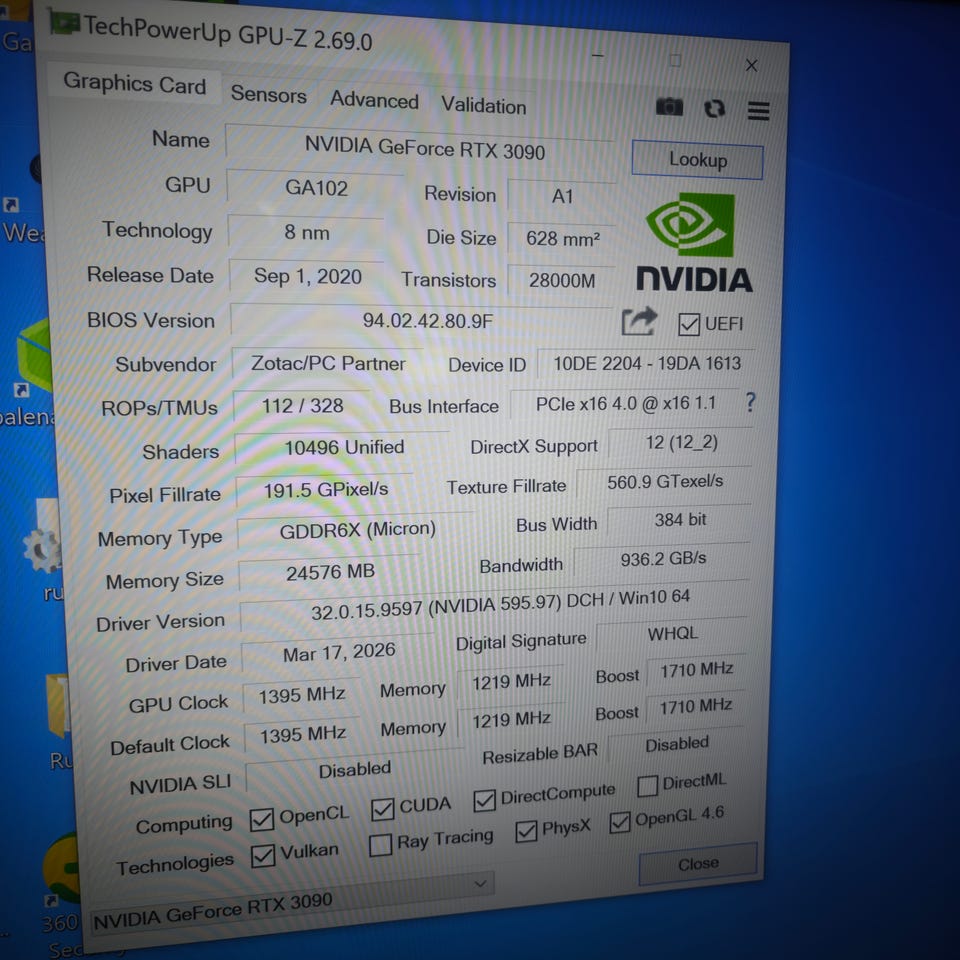Click the BIOS Version field 94.02.42.80.9F
Viewport: 960px width, 960px height.
[x=422, y=320]
